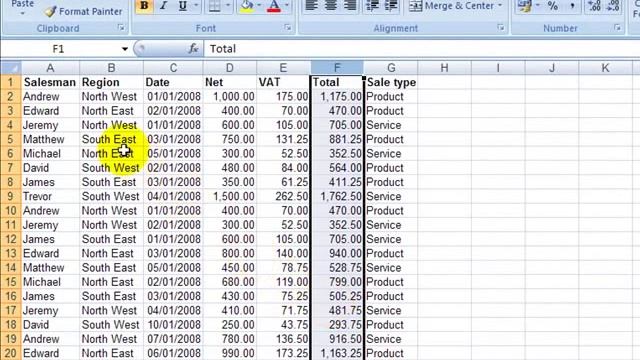The image size is (640, 360).
Task: Select total value 916.50
Action: (337, 339)
